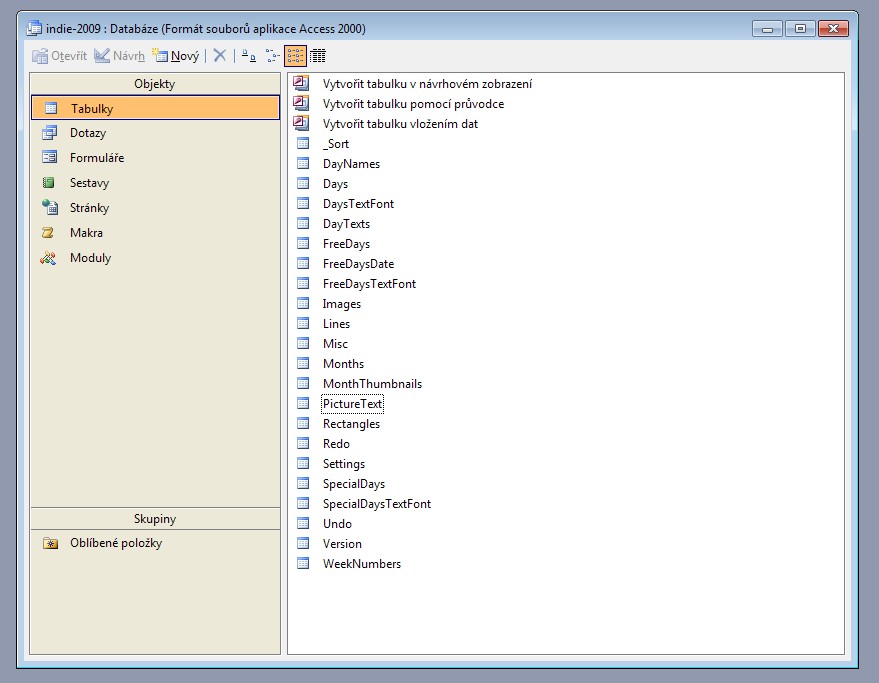Click the Delete X icon in toolbar
Viewport: 879px width, 683px height.
point(220,56)
